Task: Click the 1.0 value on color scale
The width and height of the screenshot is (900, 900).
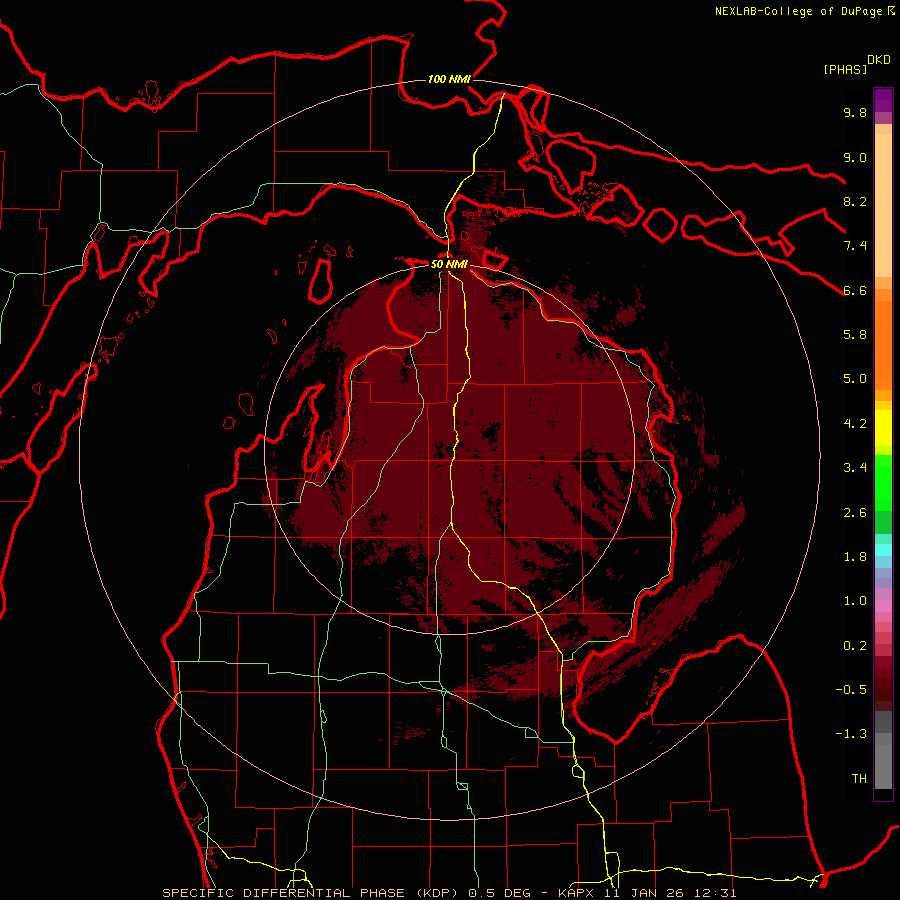Action: pos(855,600)
